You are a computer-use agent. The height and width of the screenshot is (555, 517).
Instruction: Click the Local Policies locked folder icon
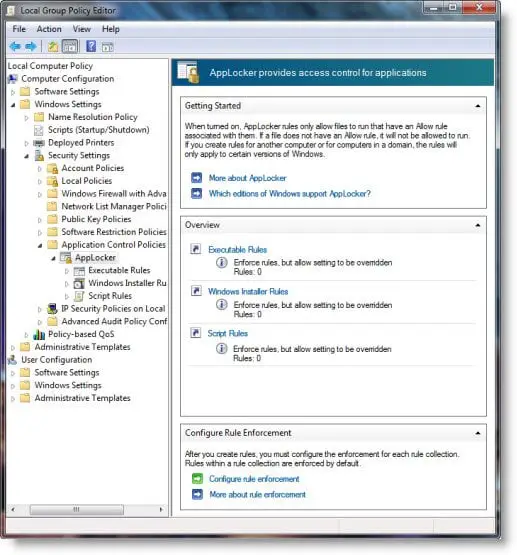pos(52,181)
